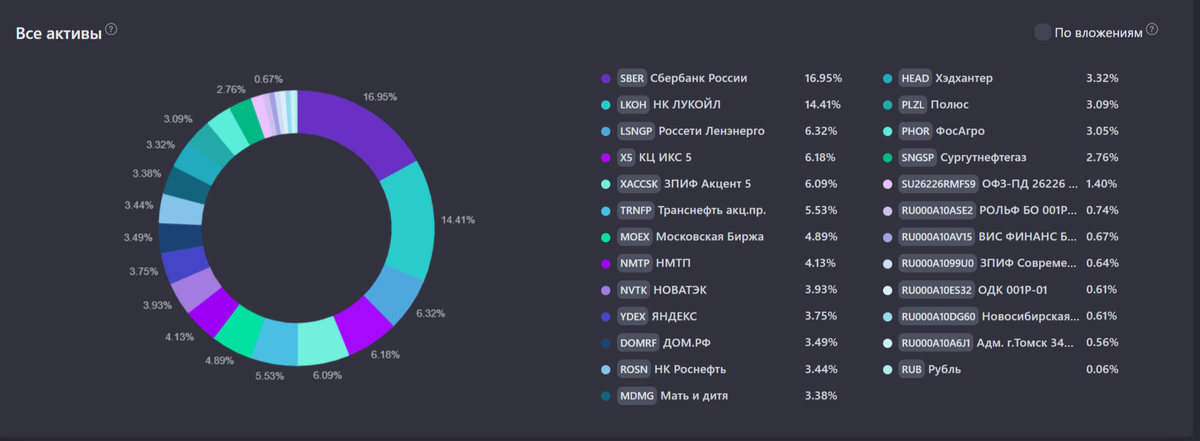
Task: Click the RU000A1099U0 ticker badge
Action: (x=937, y=263)
